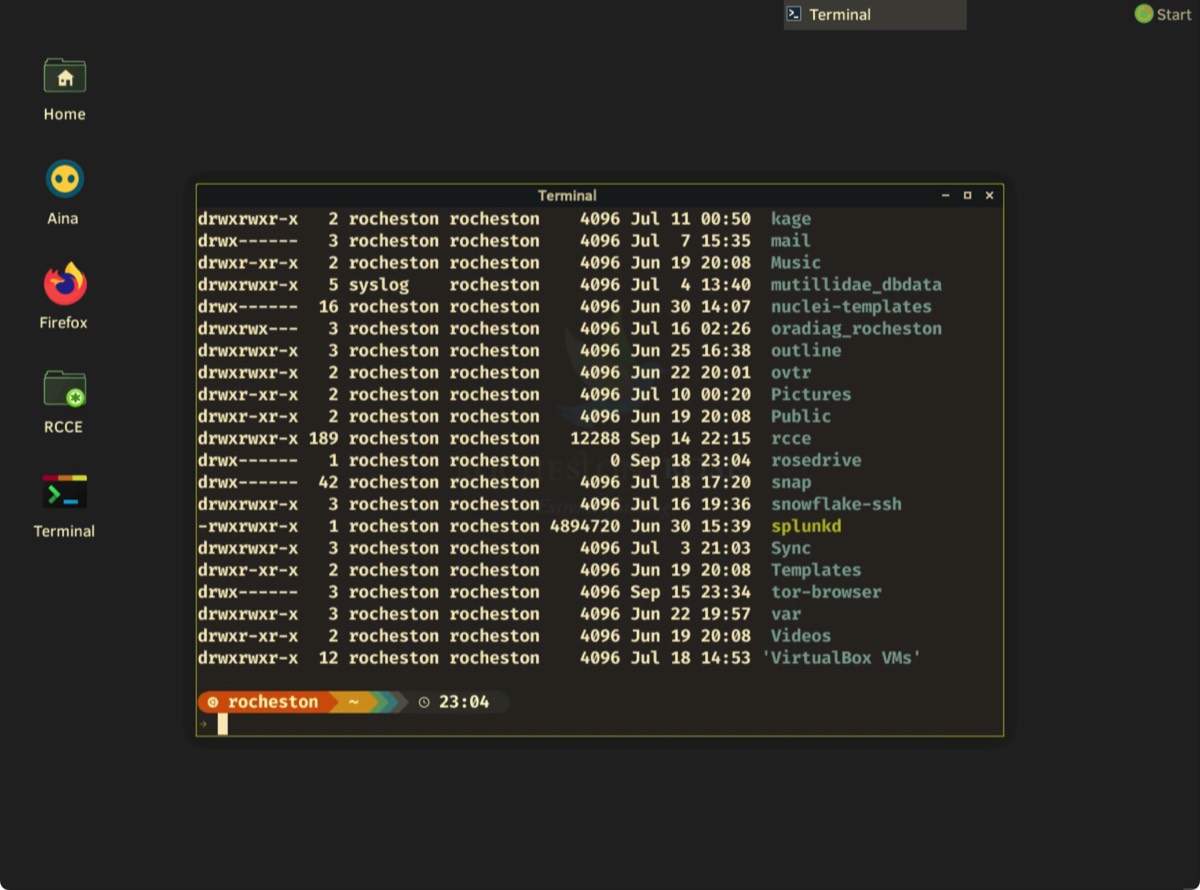
Task: Close the Terminal window
Action: tap(989, 196)
